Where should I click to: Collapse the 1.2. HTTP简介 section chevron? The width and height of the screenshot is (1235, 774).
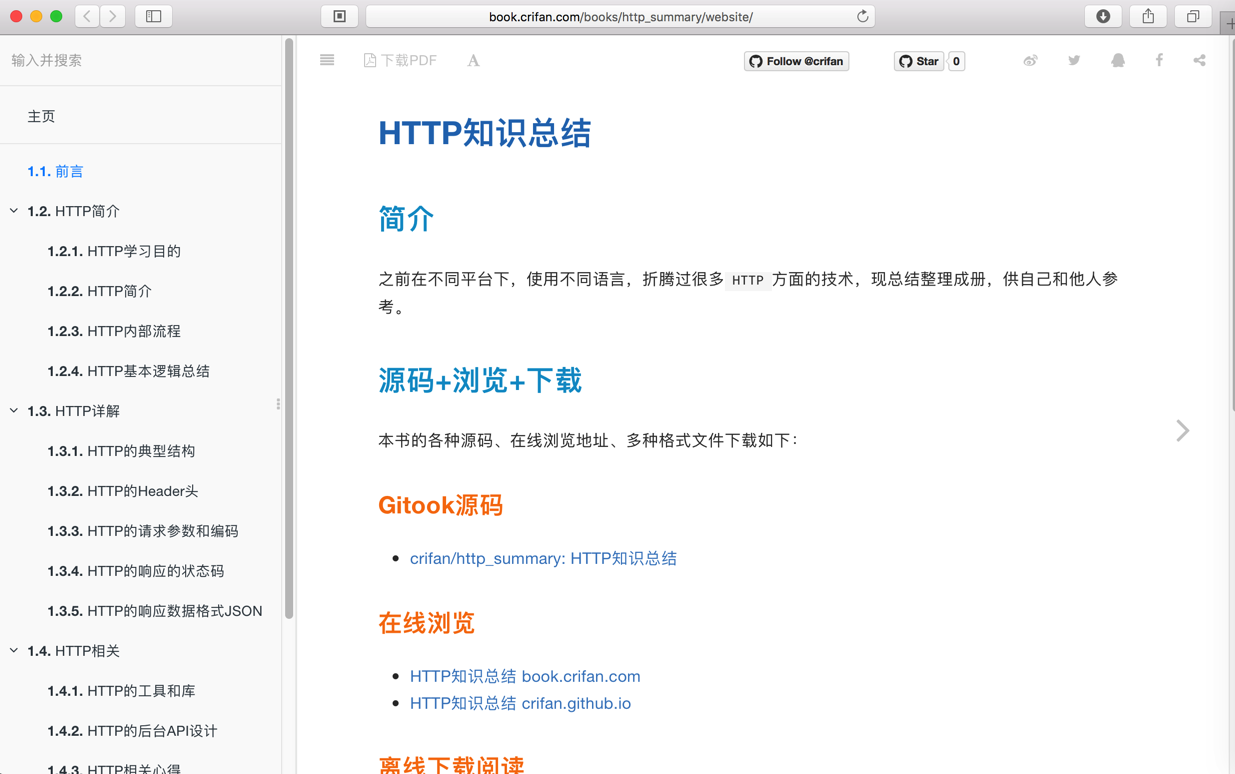click(14, 211)
